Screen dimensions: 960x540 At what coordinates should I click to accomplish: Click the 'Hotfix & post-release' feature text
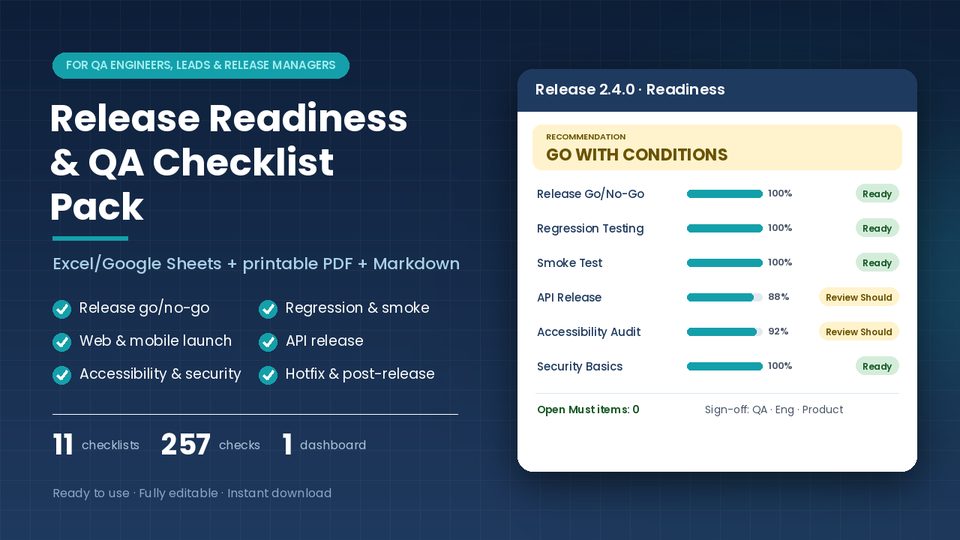pos(359,373)
